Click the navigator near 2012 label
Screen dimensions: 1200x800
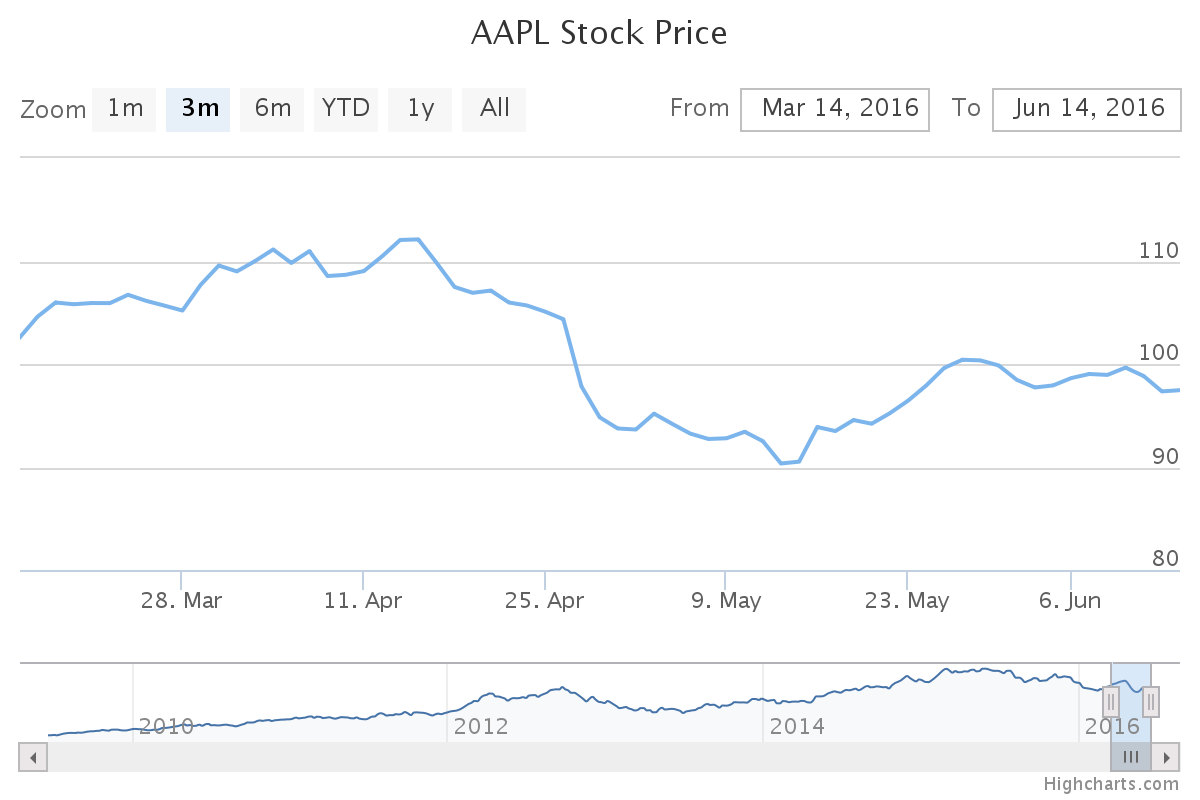pos(481,725)
